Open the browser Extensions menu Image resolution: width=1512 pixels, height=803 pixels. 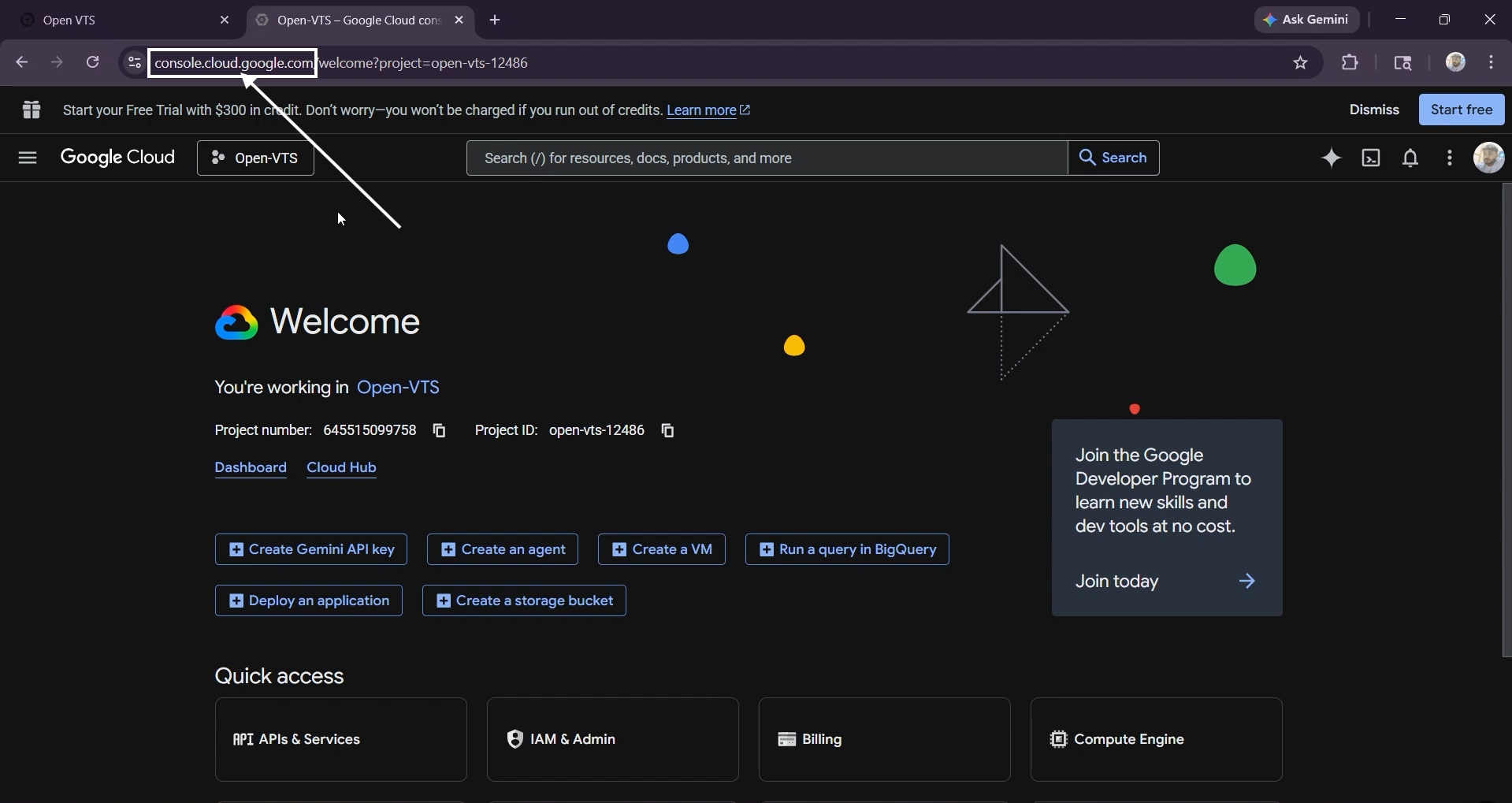1350,63
